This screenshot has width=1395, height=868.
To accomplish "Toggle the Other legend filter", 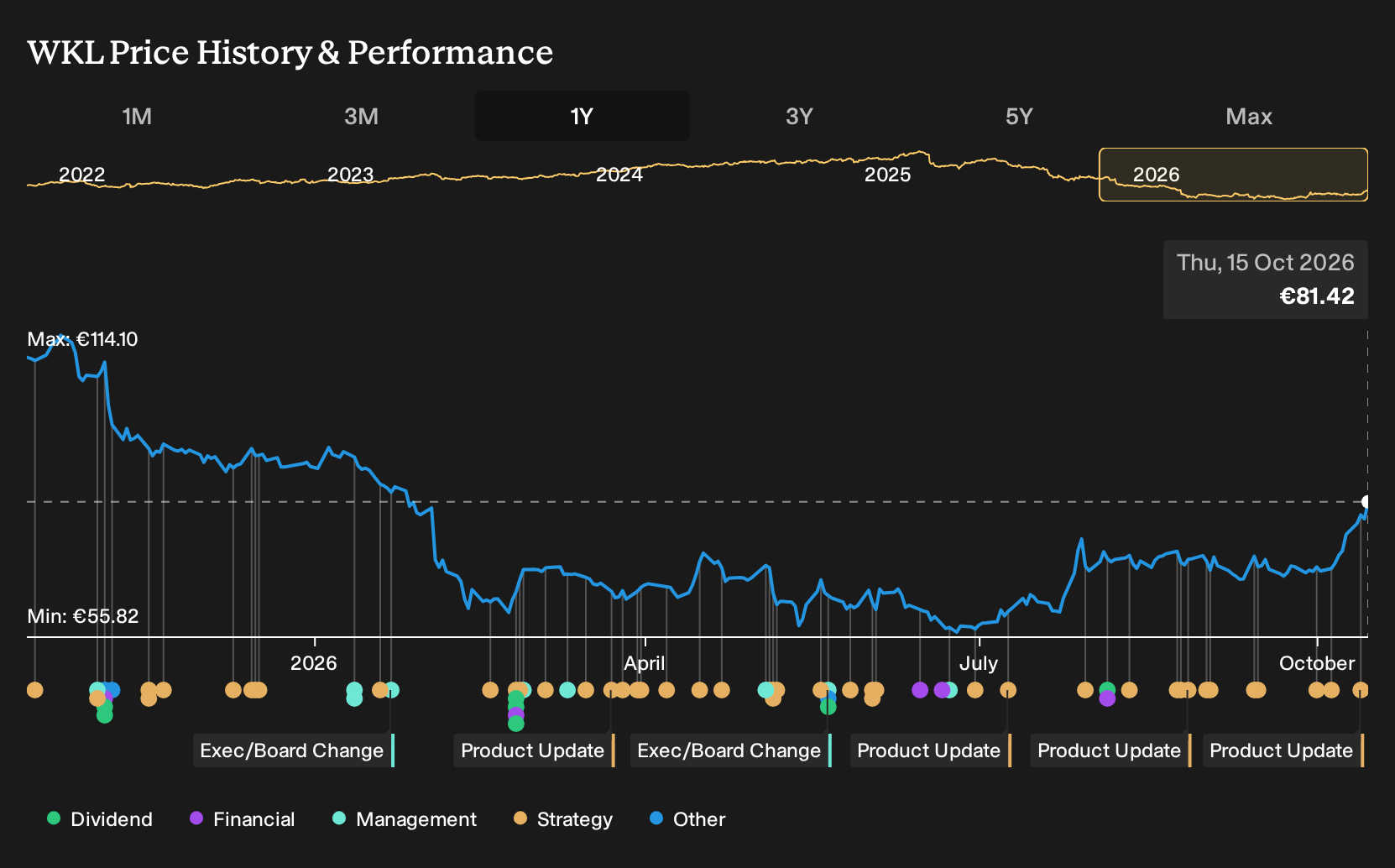I will 687,818.
